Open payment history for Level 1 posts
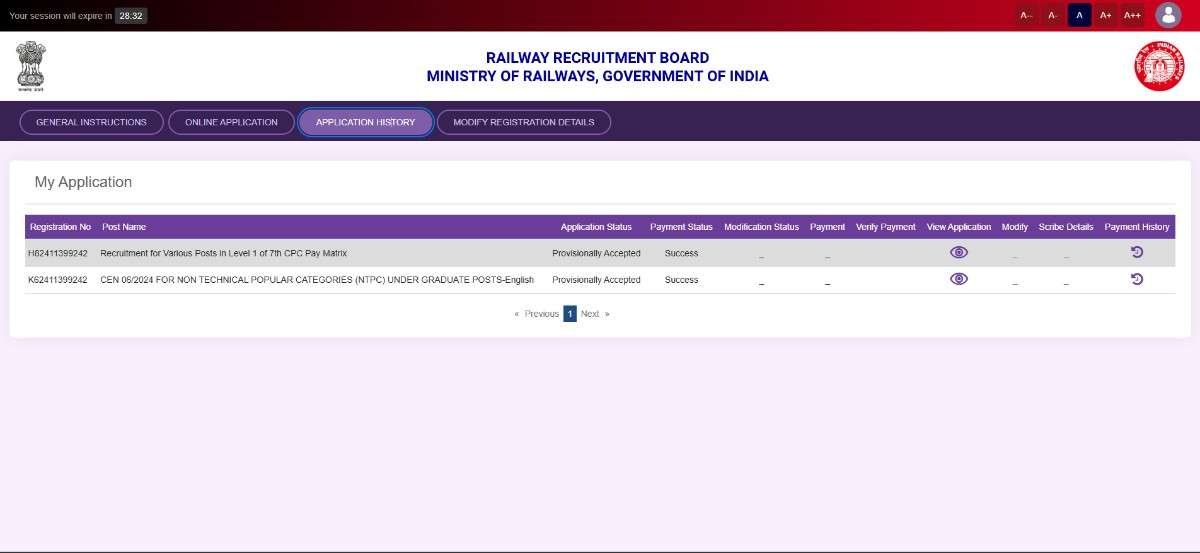The width and height of the screenshot is (1200, 553). [x=1136, y=253]
